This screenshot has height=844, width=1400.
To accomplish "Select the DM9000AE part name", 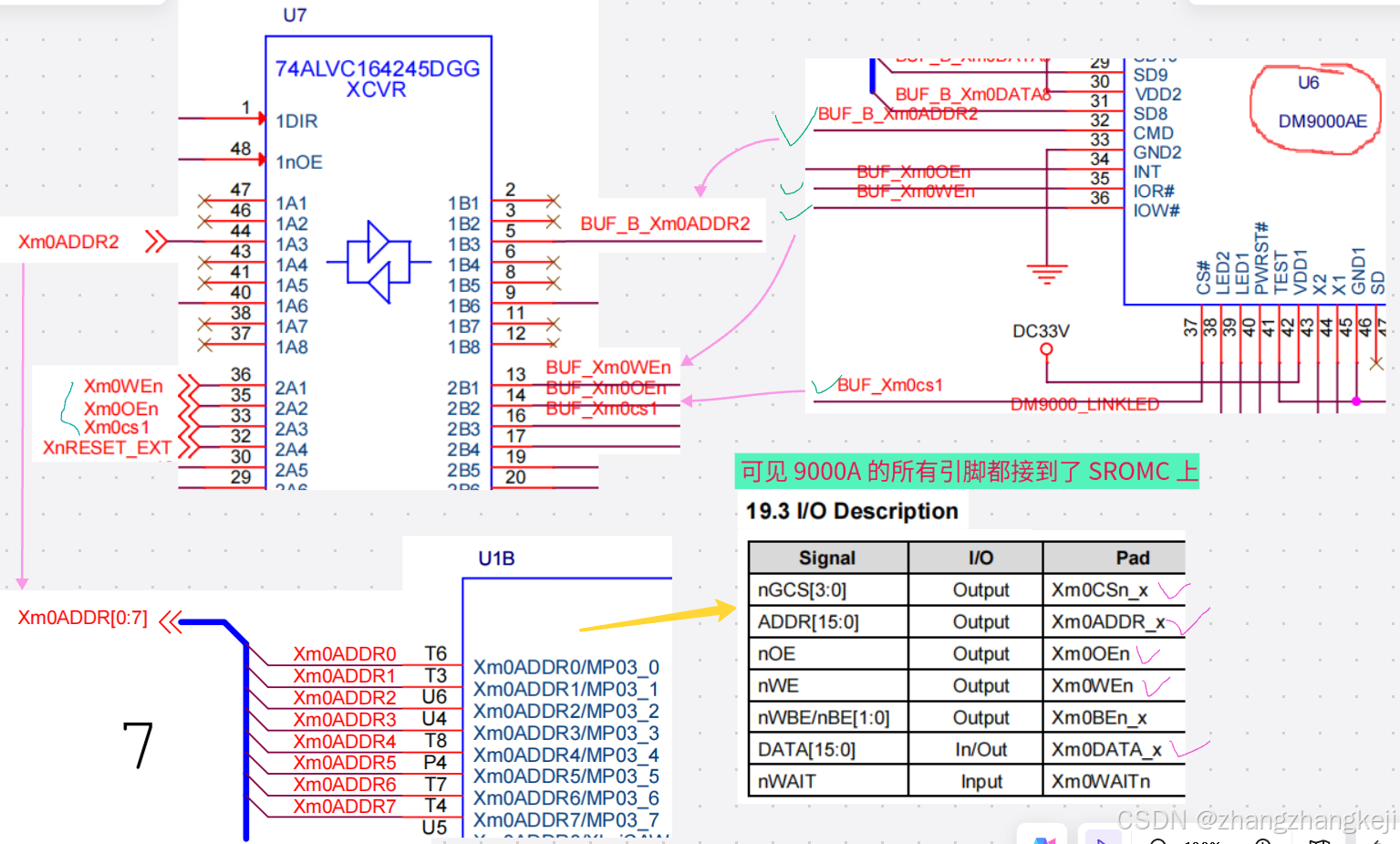I will [x=1322, y=121].
